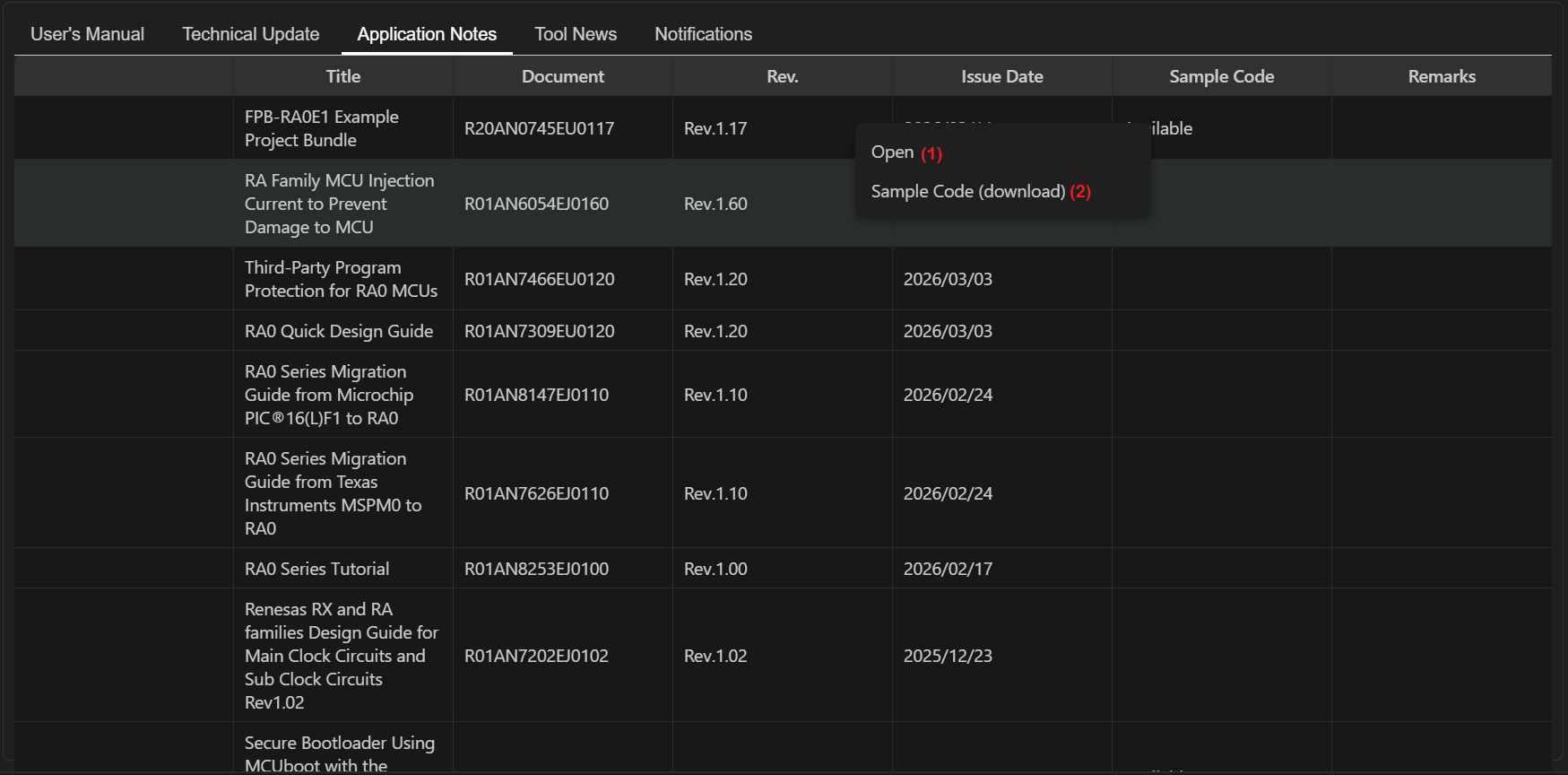Select RA Family MCU Injection Current title

click(x=339, y=204)
